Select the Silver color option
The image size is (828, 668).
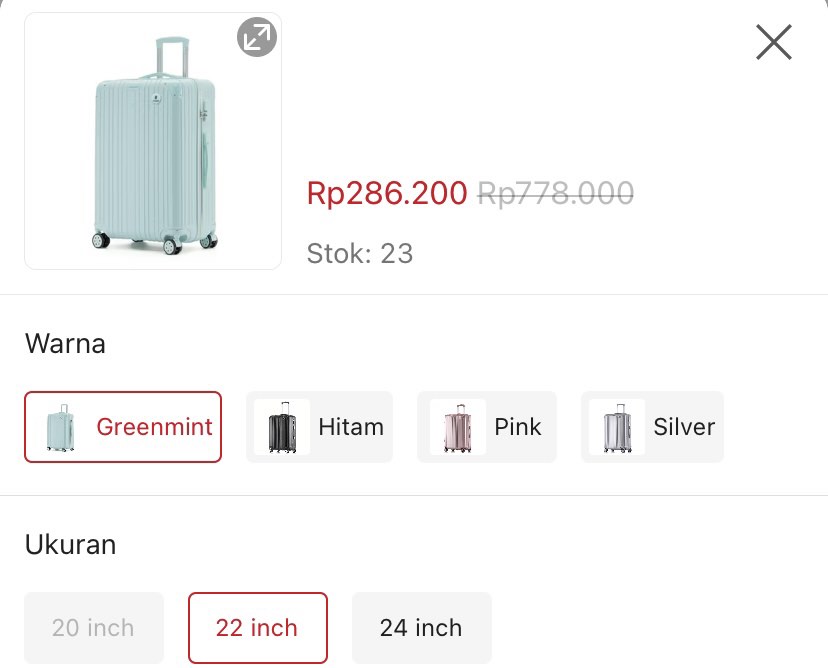[x=652, y=427]
